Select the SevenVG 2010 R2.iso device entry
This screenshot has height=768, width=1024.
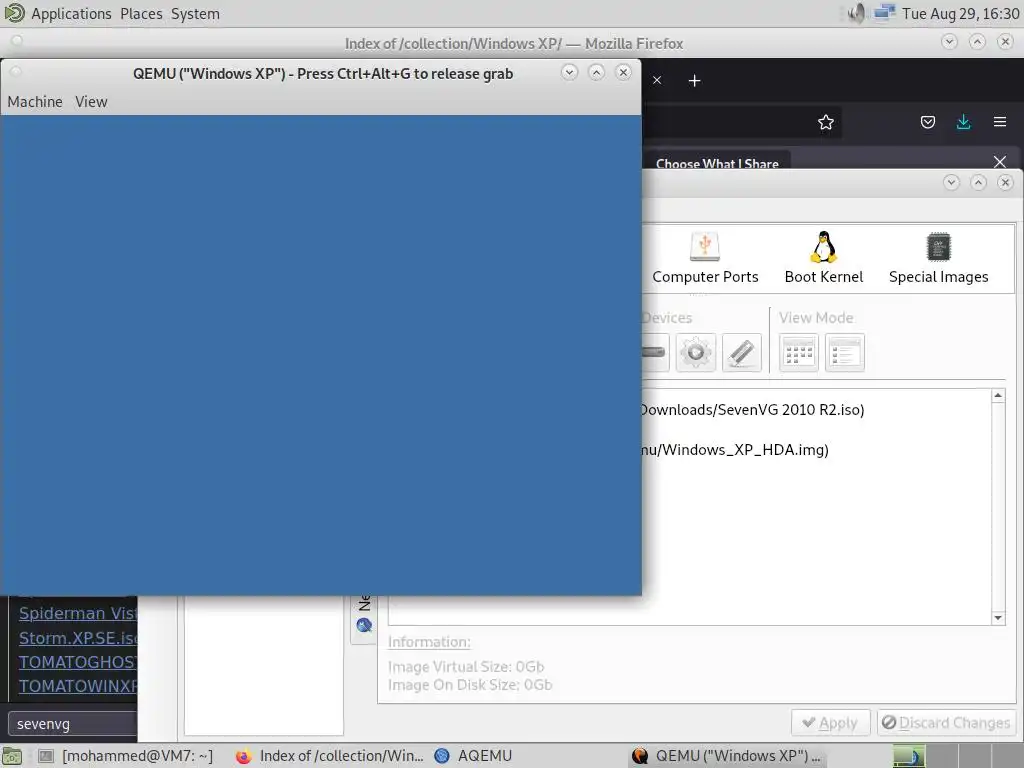pyautogui.click(x=751, y=409)
